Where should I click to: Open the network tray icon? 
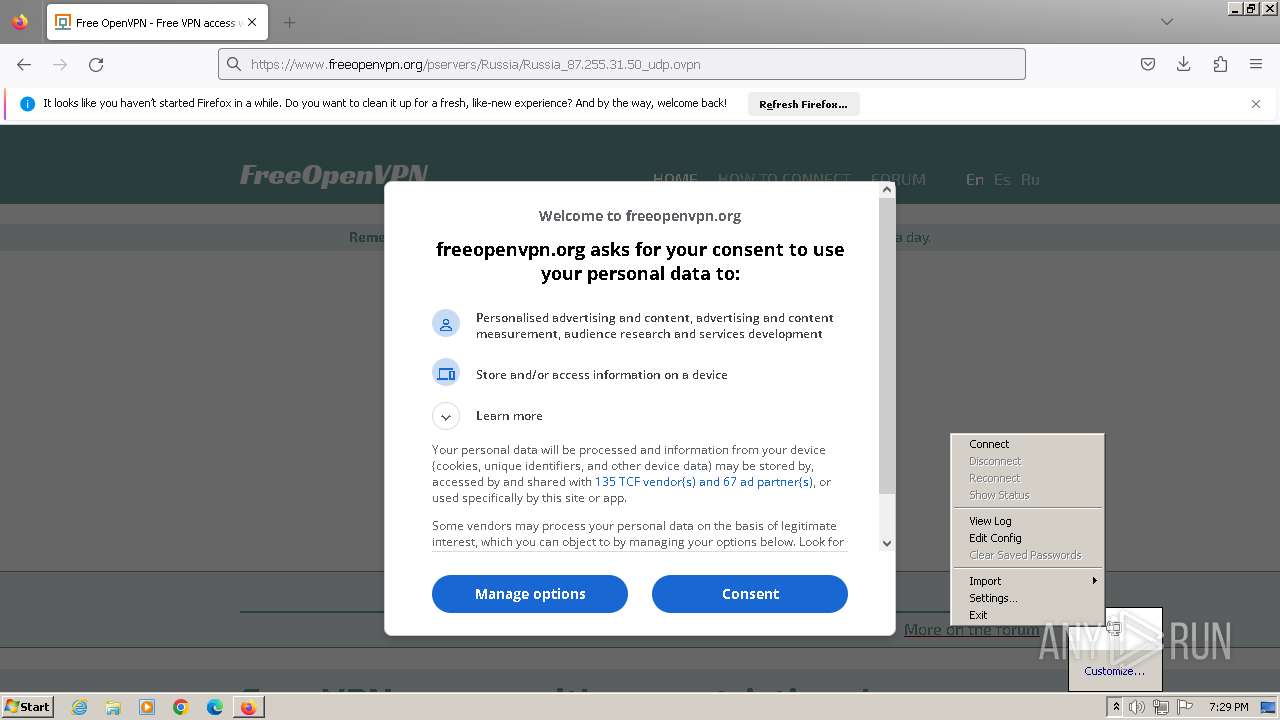pyautogui.click(x=1160, y=707)
